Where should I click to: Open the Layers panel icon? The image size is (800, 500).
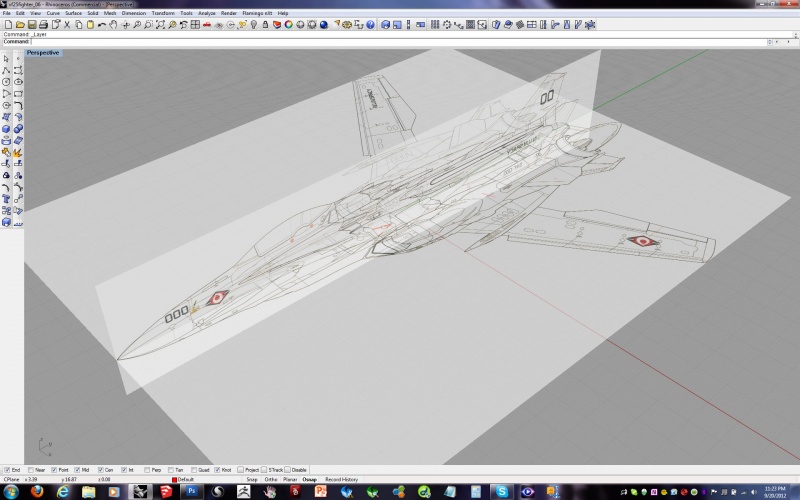pos(277,24)
